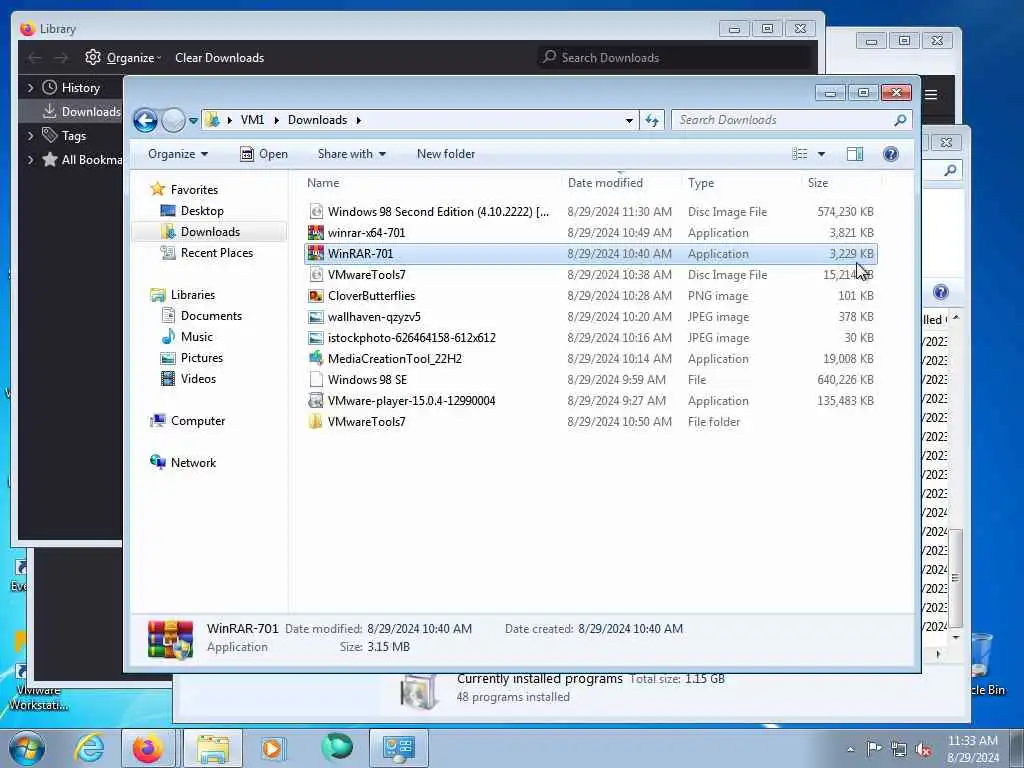Open Explorer help question mark icon
The image size is (1024, 768).
[890, 154]
